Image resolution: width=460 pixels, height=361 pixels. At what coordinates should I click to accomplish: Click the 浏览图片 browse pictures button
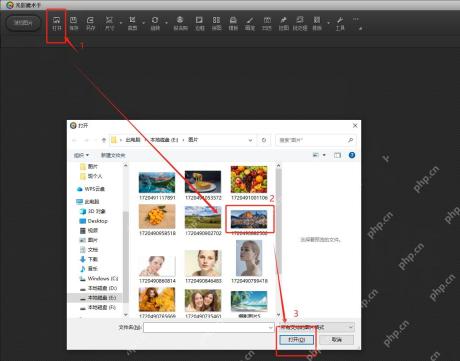point(23,23)
